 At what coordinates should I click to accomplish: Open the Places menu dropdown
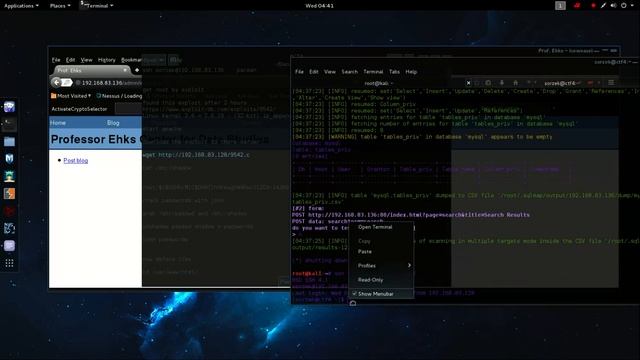[60, 6]
